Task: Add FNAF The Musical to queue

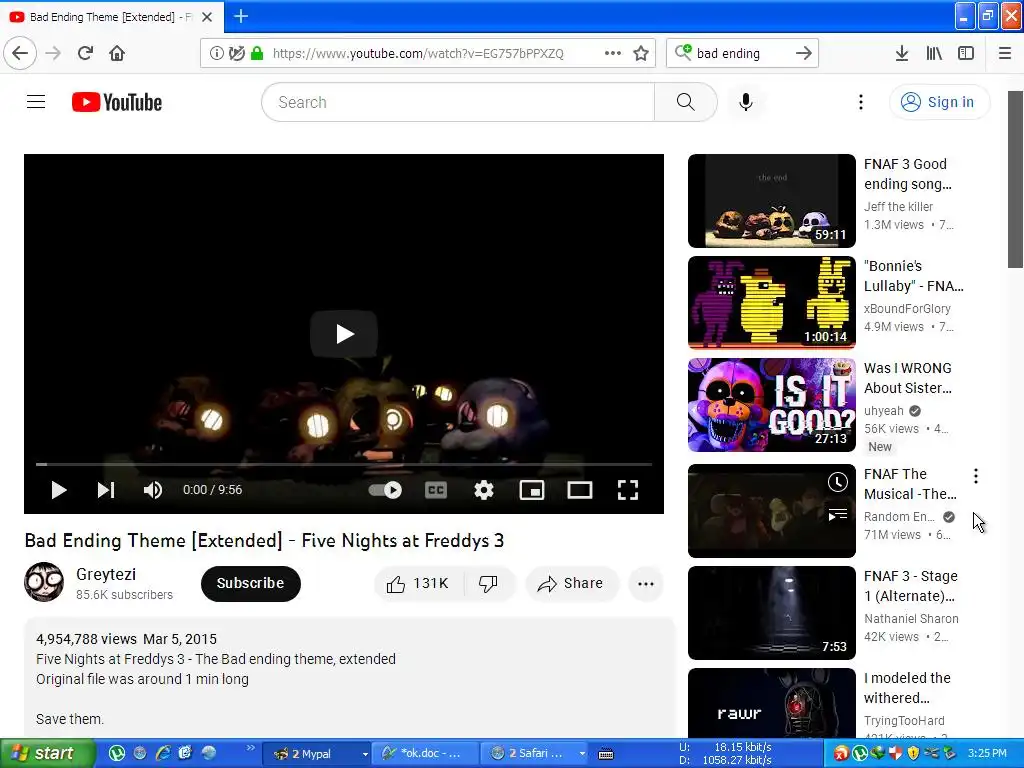Action: click(x=837, y=515)
